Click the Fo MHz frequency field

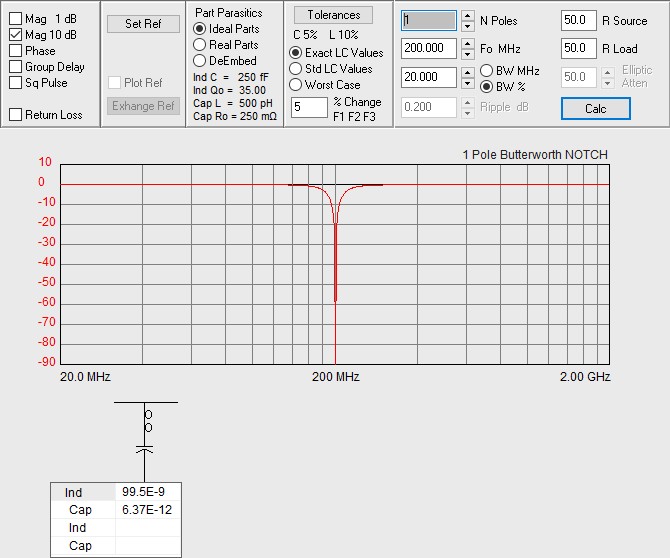click(x=429, y=48)
